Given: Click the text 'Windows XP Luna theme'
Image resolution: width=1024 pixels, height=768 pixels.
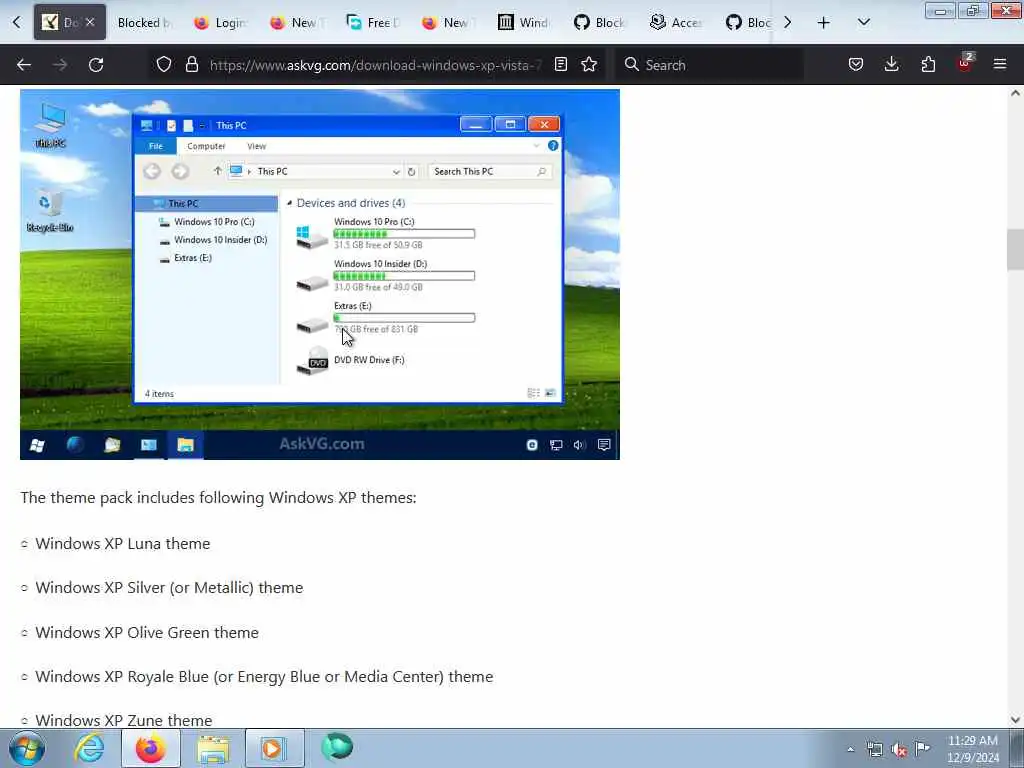Looking at the screenshot, I should [x=123, y=543].
